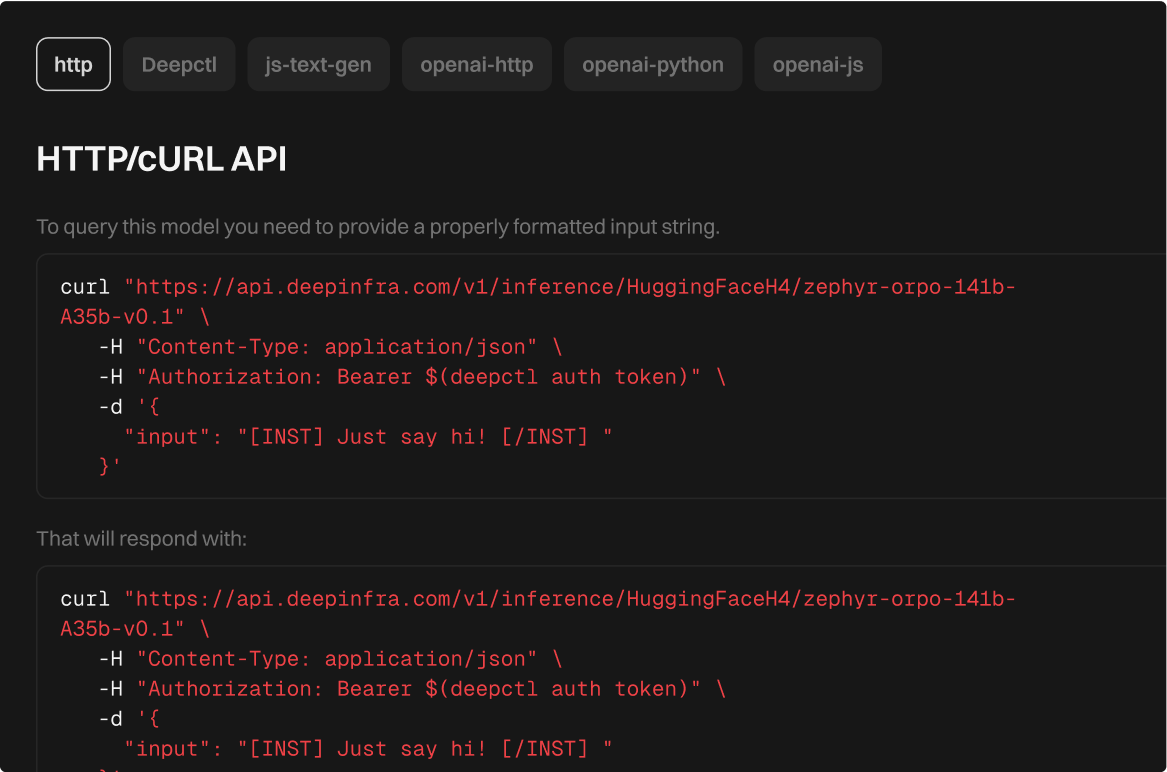Click the HTTP/cURL API heading
Image resolution: width=1167 pixels, height=772 pixels.
pyautogui.click(x=160, y=158)
